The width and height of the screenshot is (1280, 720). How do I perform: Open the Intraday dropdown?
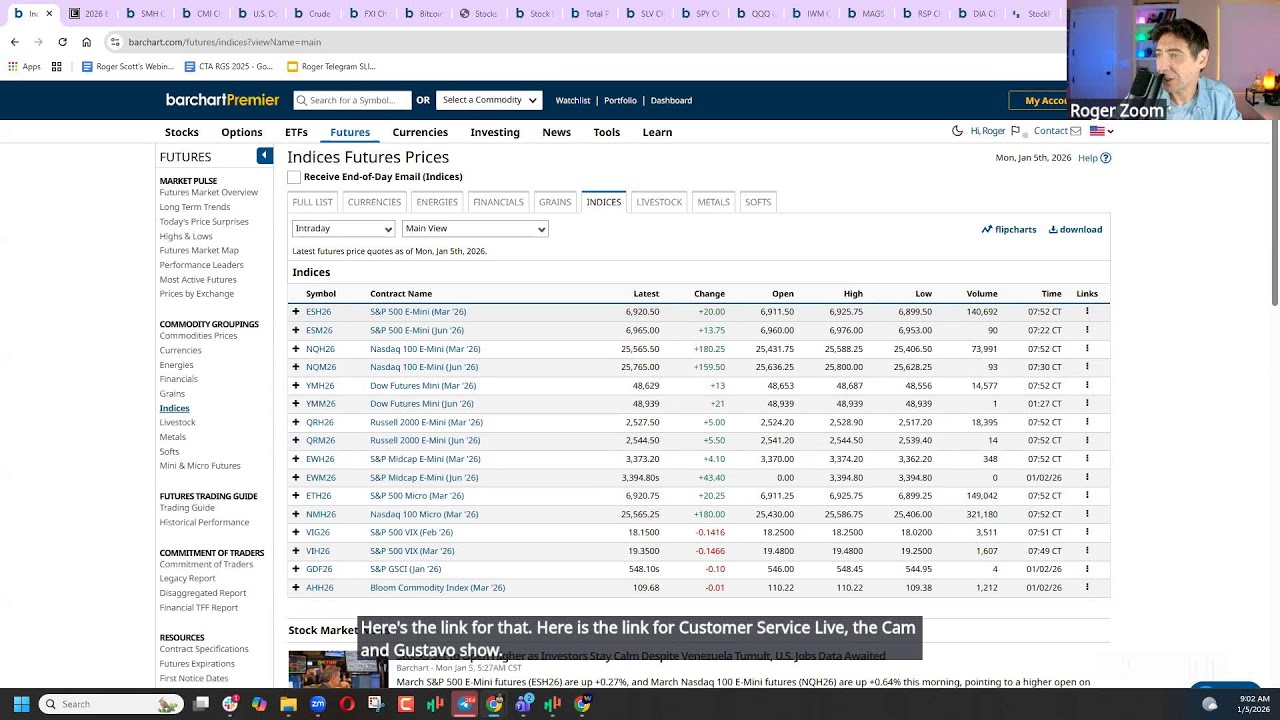click(343, 229)
